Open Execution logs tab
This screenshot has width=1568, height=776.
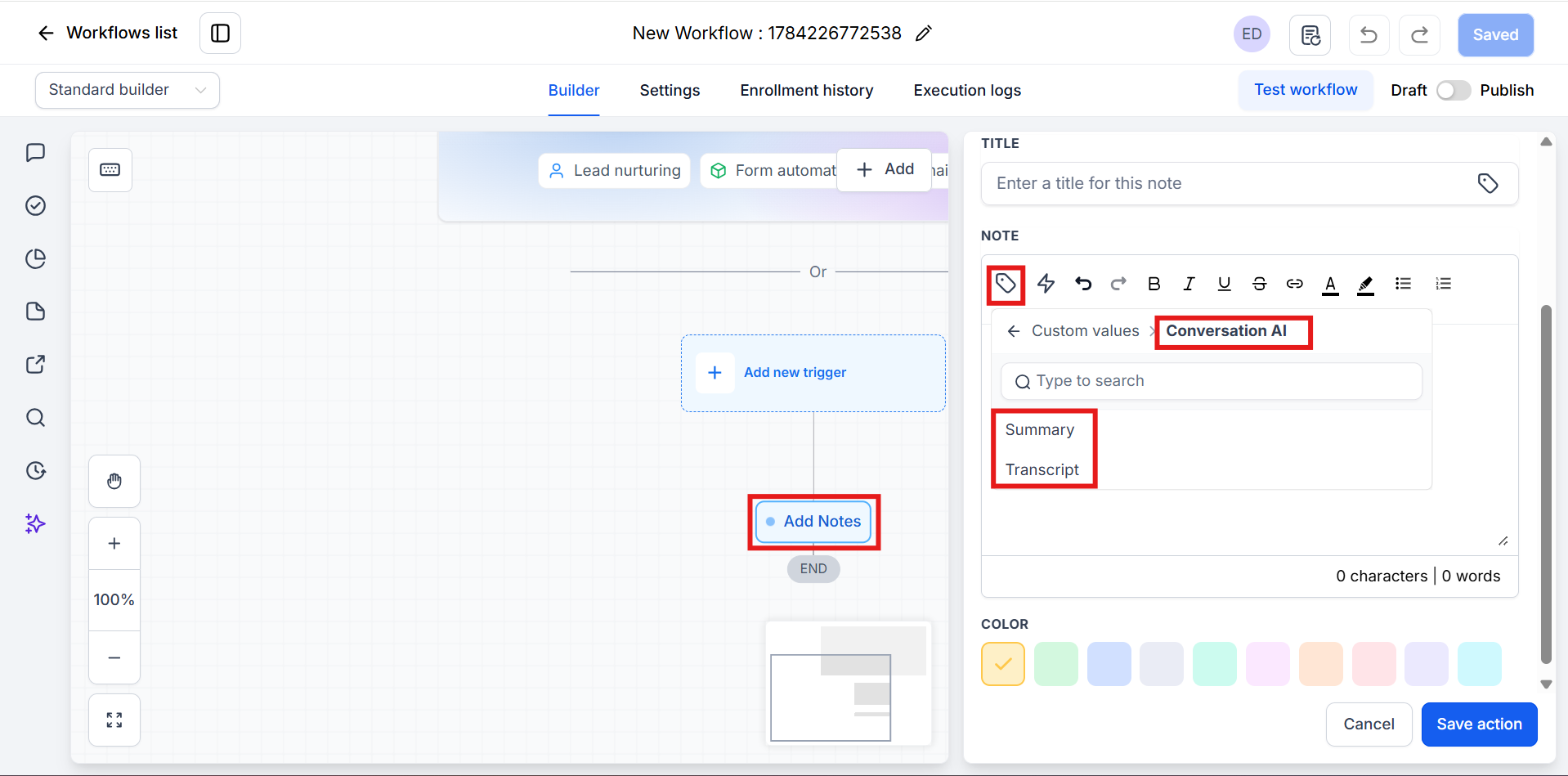point(967,91)
